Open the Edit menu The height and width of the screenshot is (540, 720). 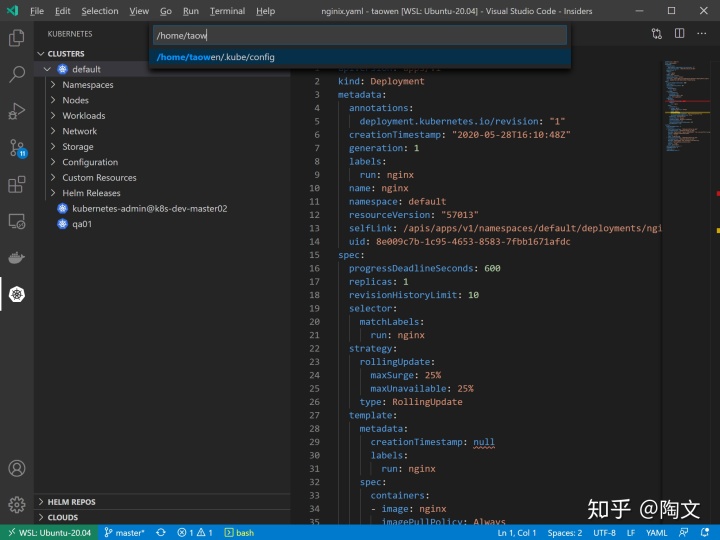pos(62,11)
